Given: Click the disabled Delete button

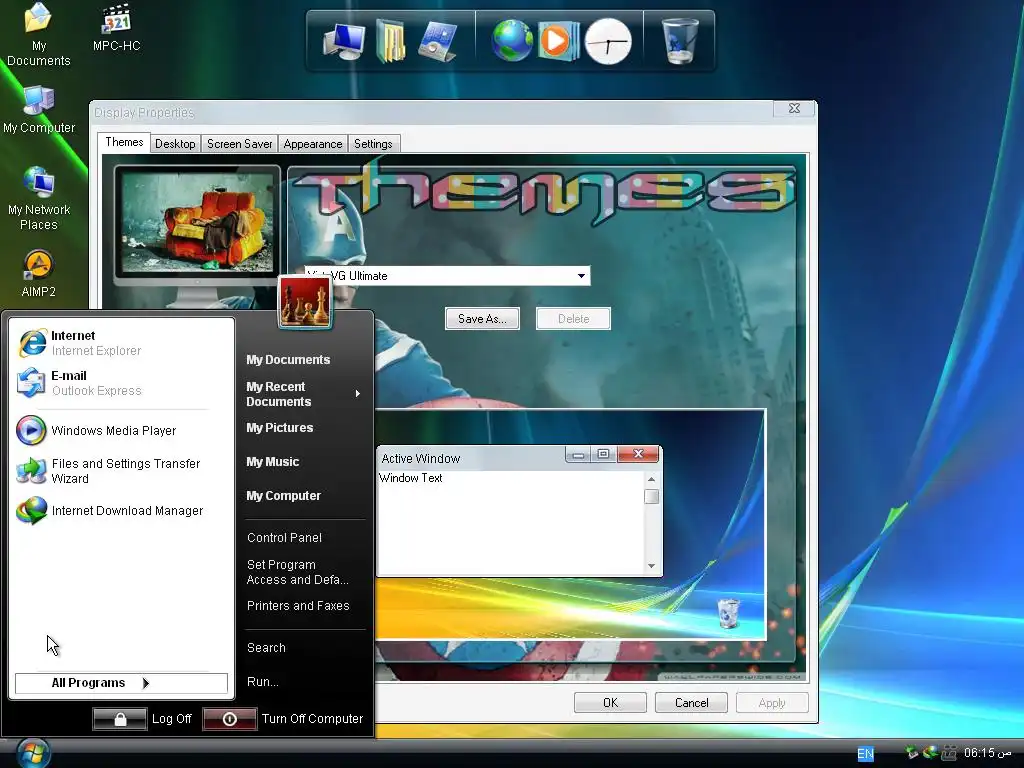Looking at the screenshot, I should [573, 319].
